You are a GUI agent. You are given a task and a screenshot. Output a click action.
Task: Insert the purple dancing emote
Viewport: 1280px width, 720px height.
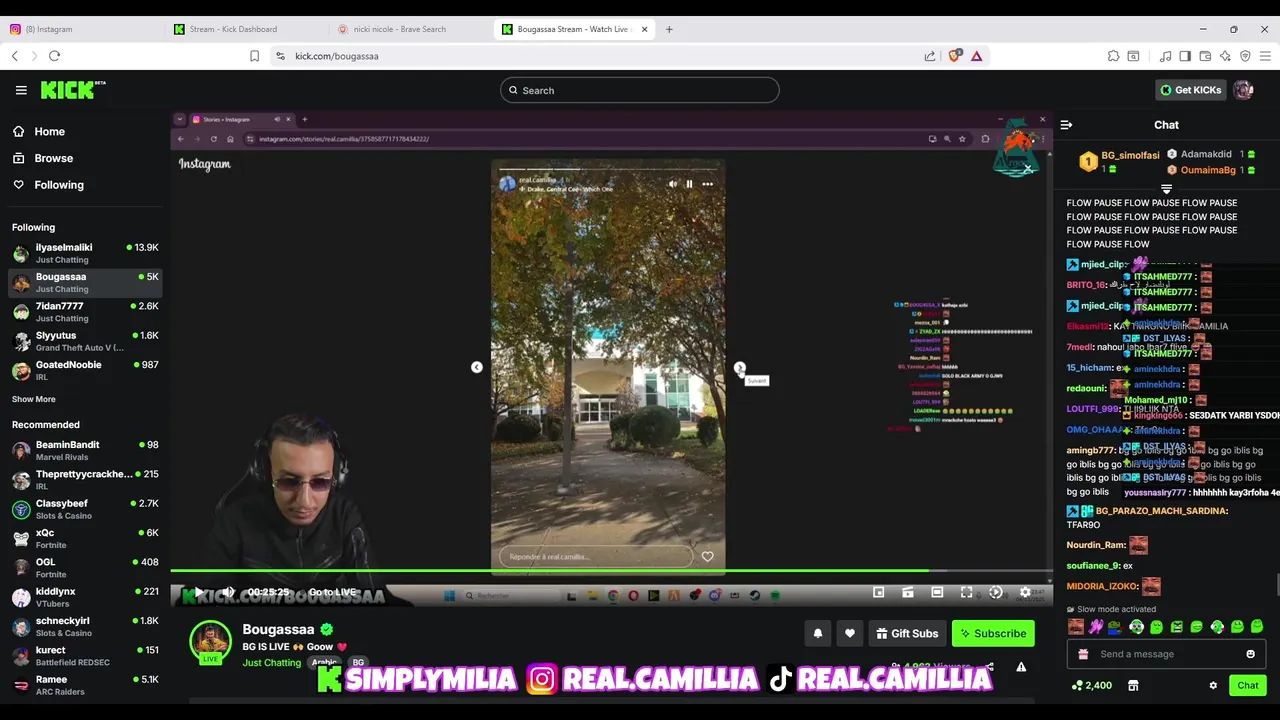click(x=1096, y=627)
